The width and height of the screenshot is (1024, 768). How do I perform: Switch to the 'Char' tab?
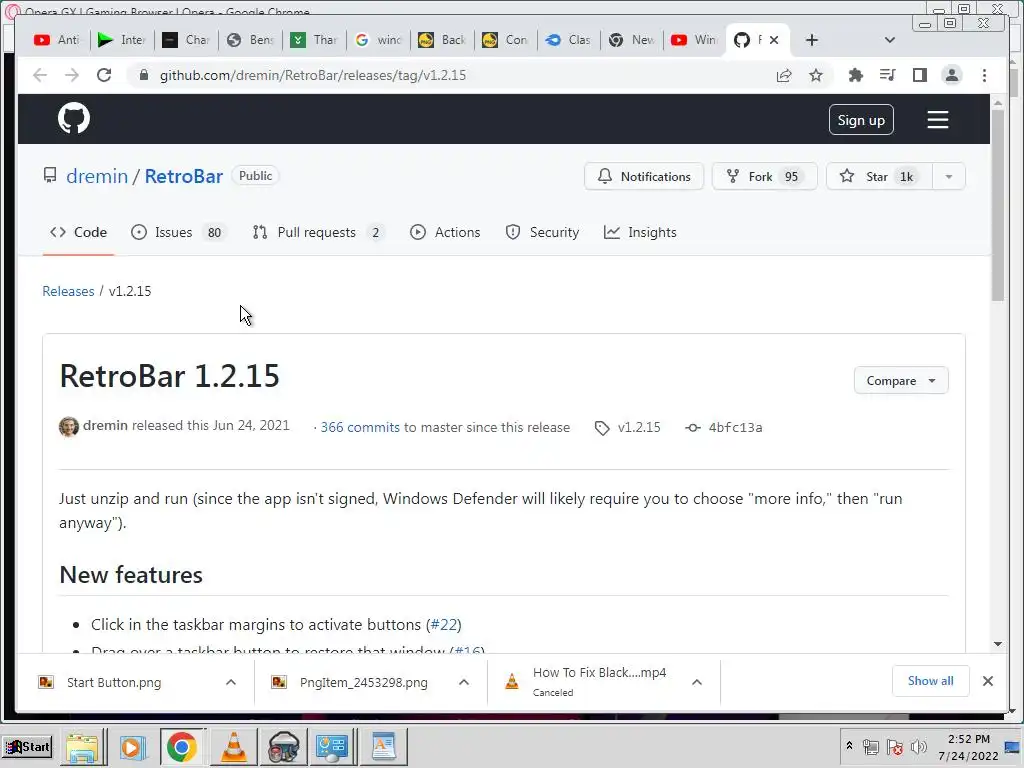(185, 40)
